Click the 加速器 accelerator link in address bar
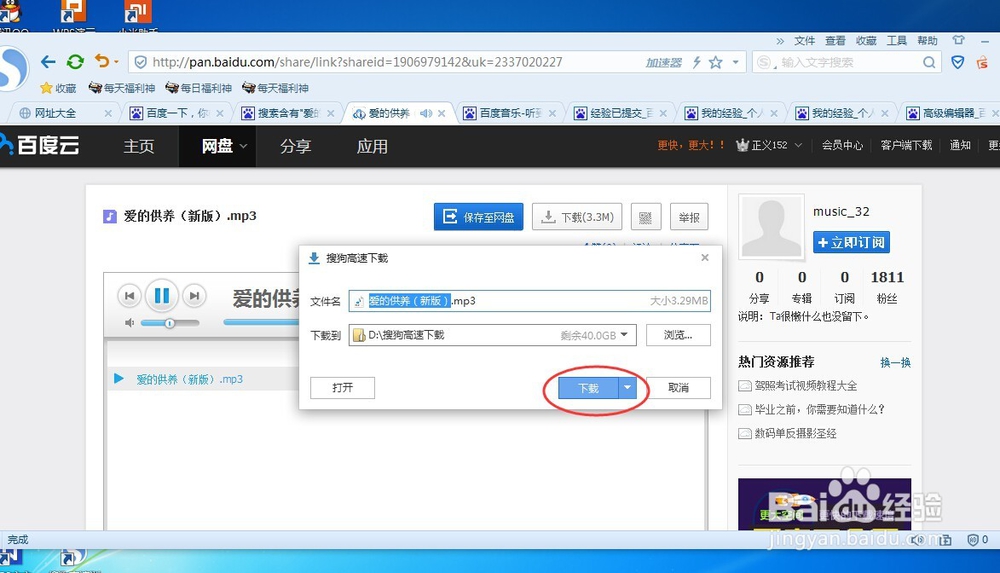This screenshot has height=573, width=1000. [x=663, y=62]
